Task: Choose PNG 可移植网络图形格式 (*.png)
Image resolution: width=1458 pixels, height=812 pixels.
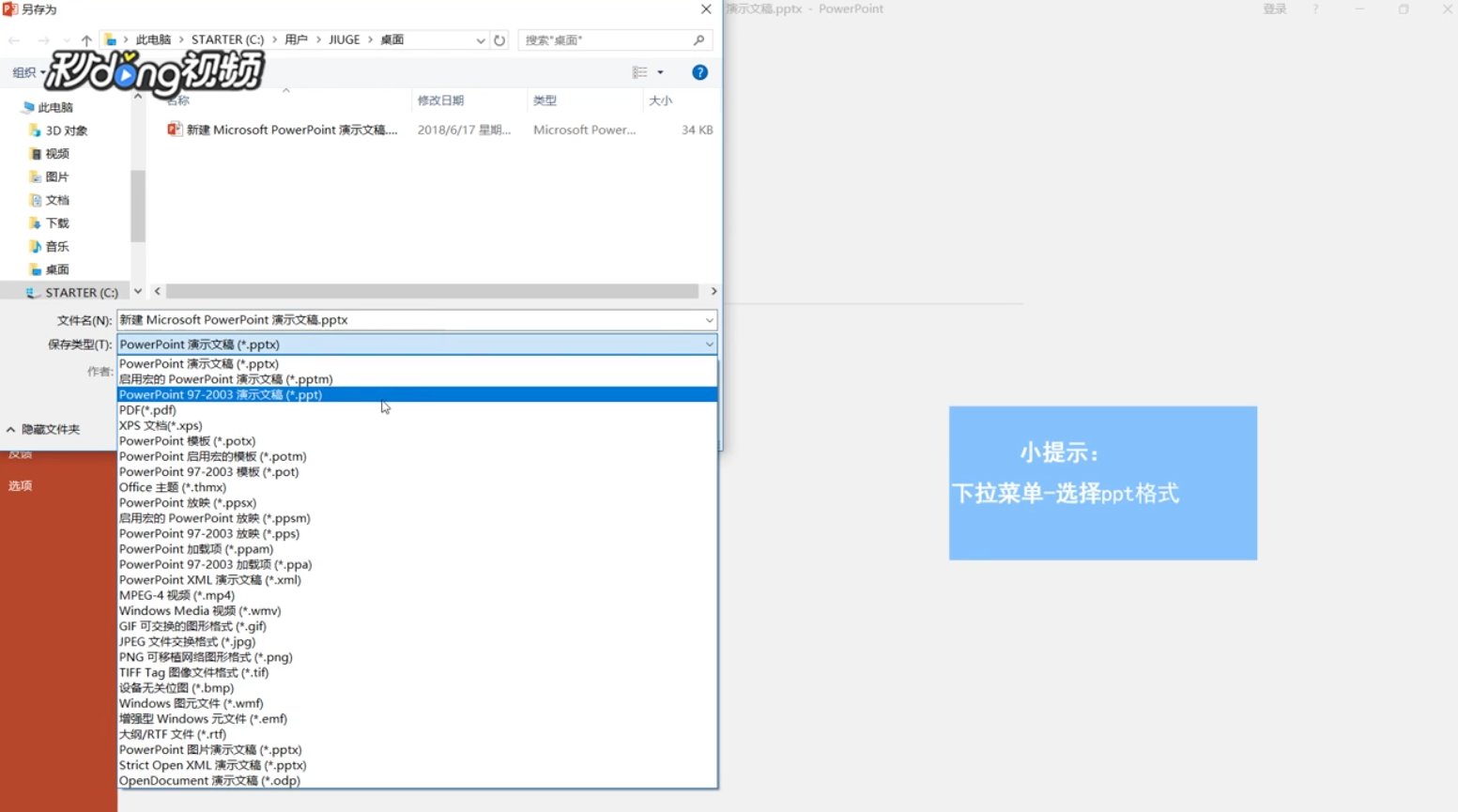Action: click(x=417, y=658)
